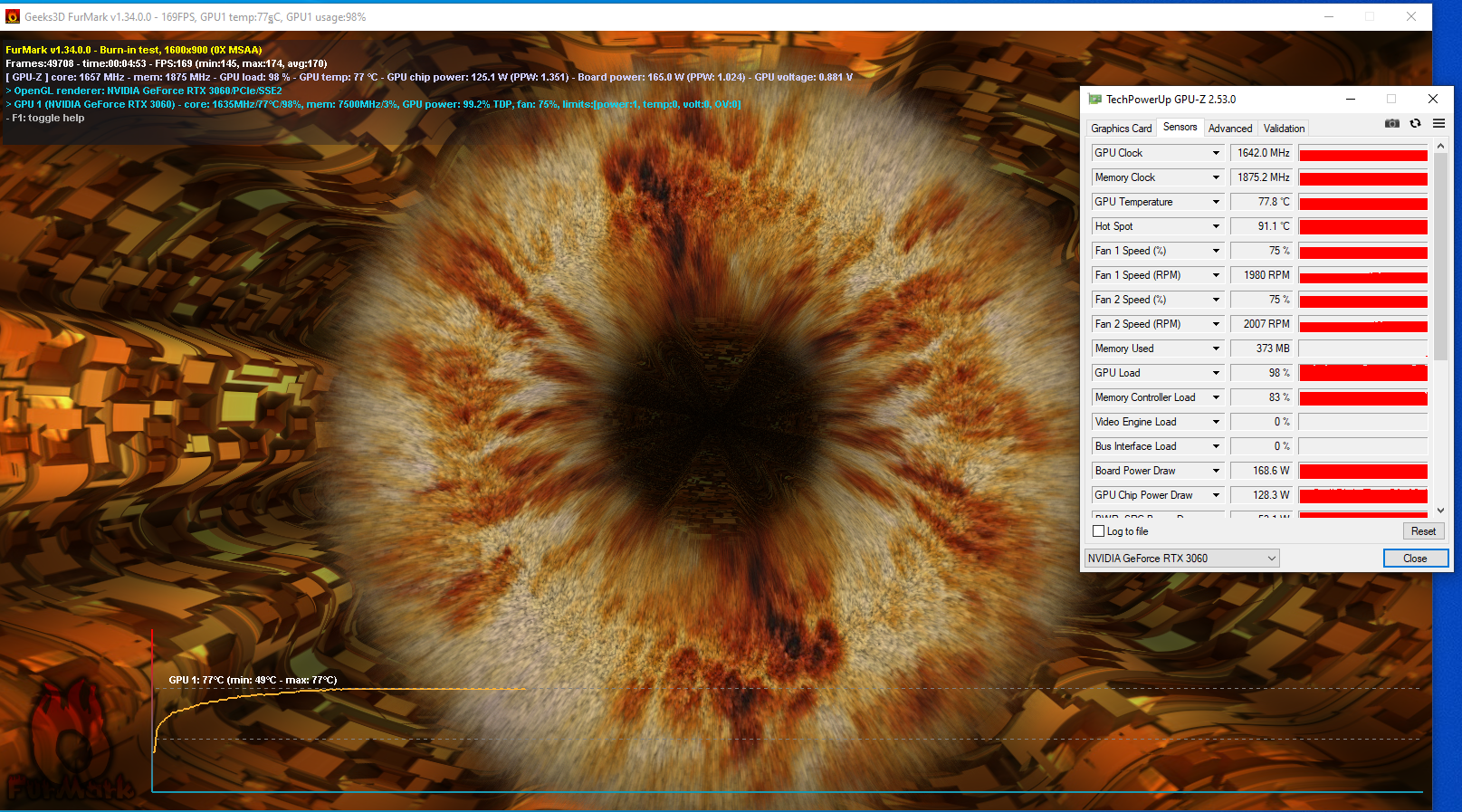Expand the GPU Temperature sensor dropdown
Image resolution: width=1462 pixels, height=812 pixels.
click(x=1216, y=202)
